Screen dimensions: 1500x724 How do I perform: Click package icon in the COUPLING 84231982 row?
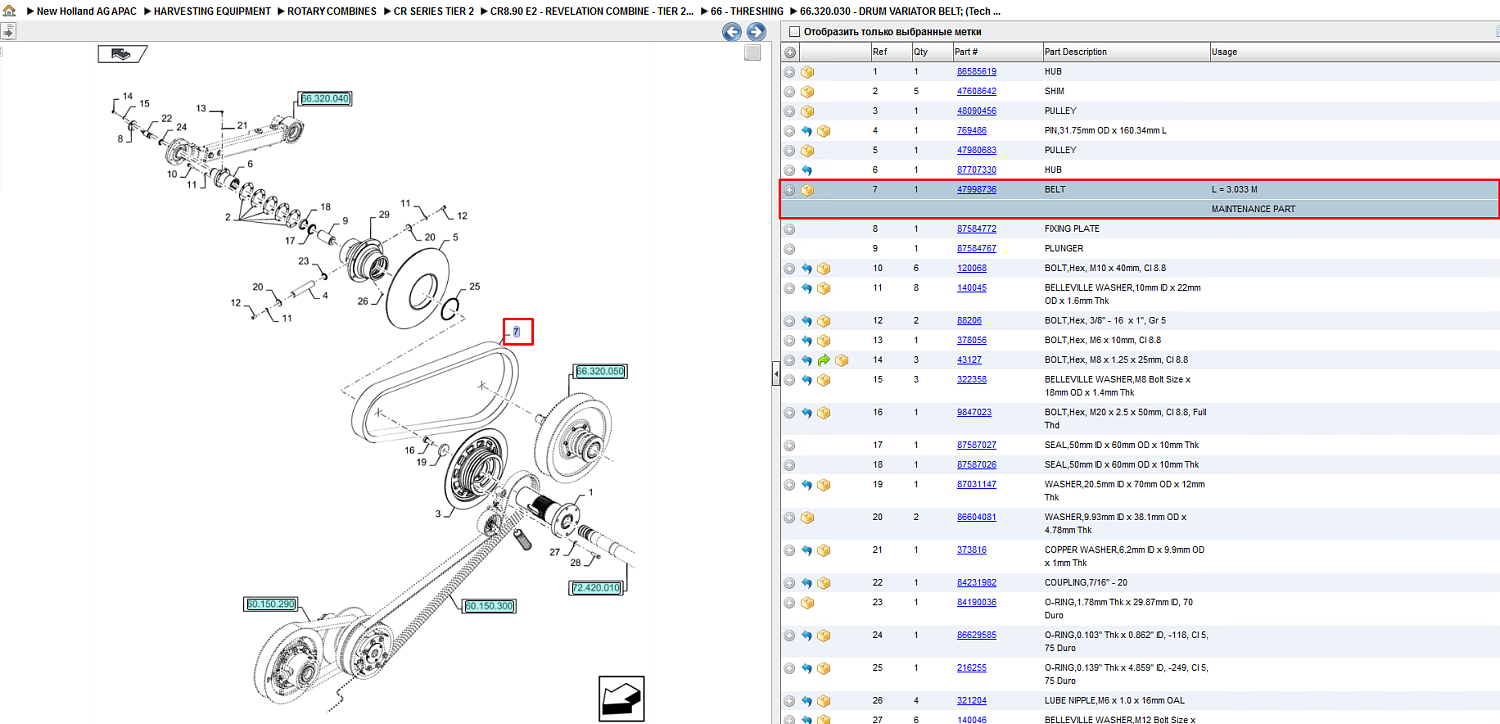coord(824,583)
